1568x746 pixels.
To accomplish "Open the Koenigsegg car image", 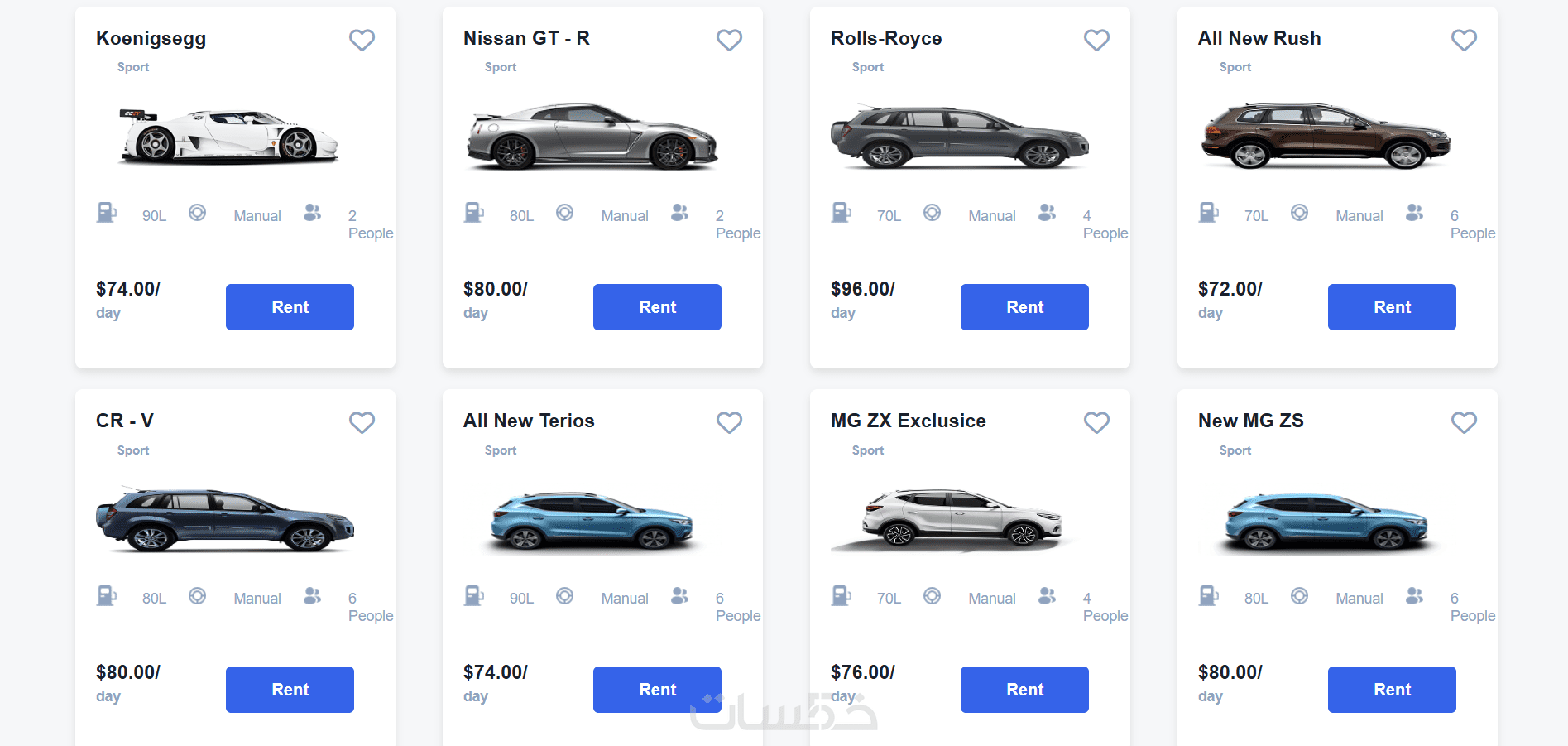I will point(228,137).
